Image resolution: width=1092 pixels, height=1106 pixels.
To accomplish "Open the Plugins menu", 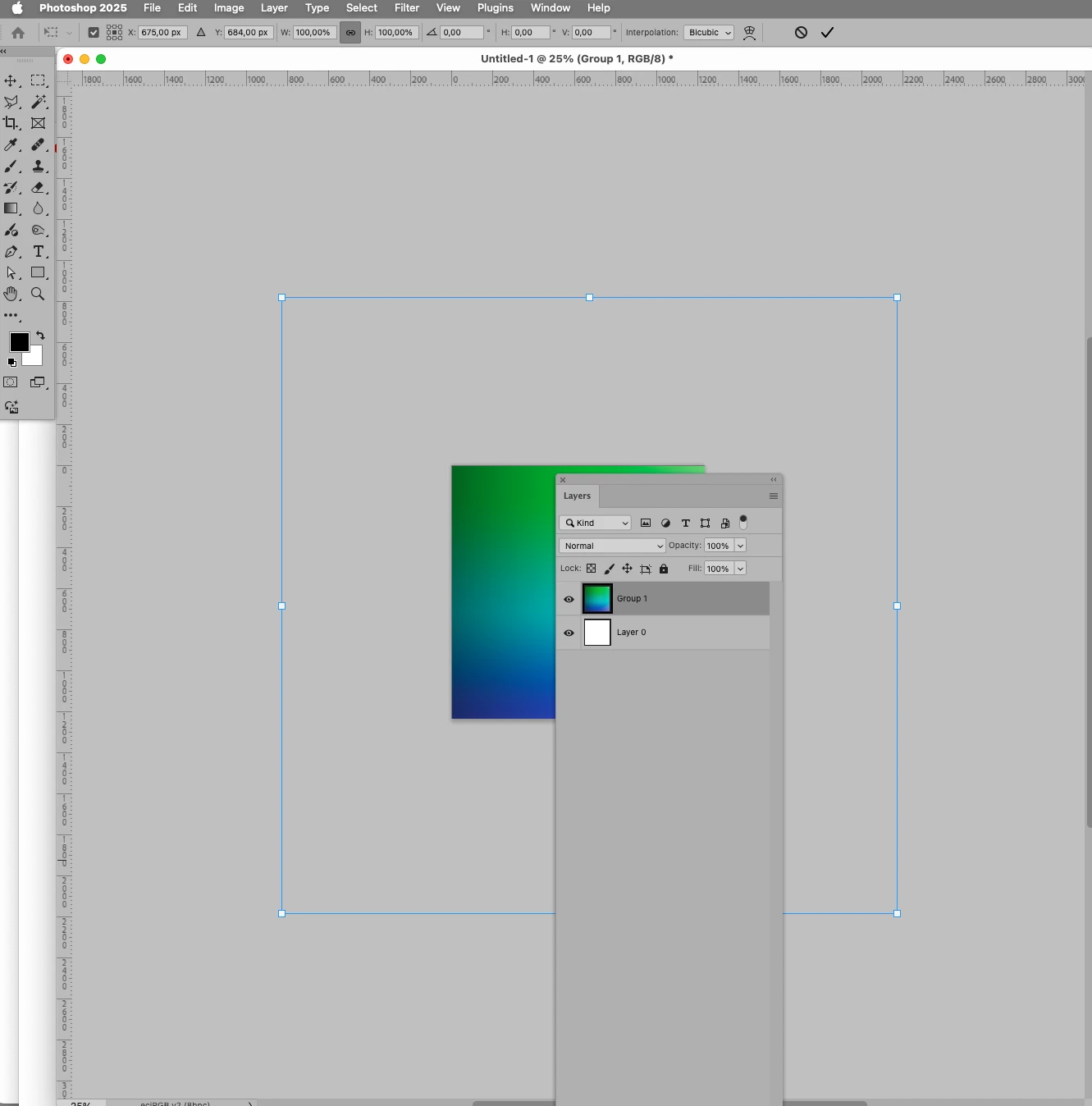I will (x=496, y=8).
